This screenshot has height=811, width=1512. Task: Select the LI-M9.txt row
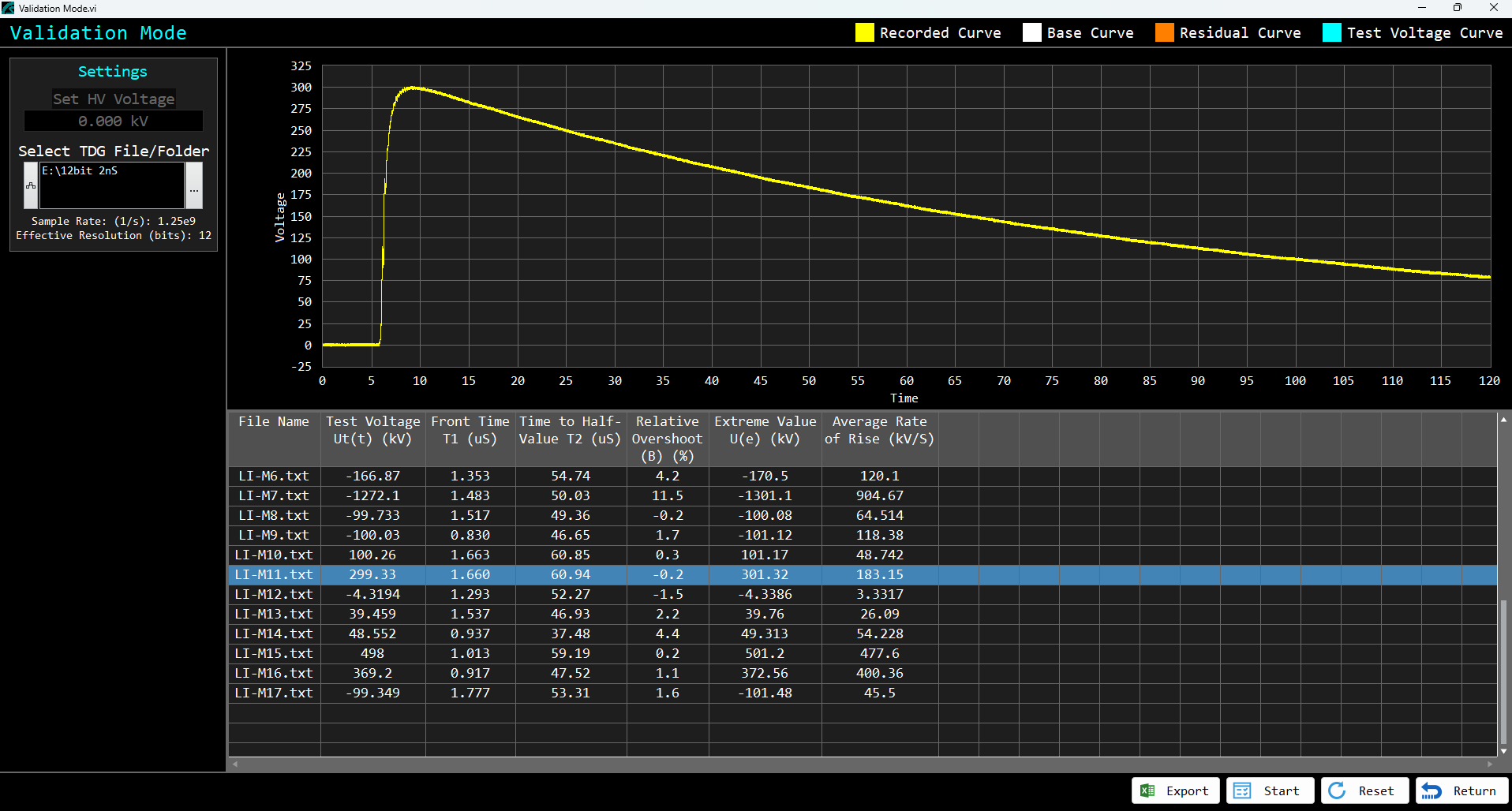tap(863, 535)
